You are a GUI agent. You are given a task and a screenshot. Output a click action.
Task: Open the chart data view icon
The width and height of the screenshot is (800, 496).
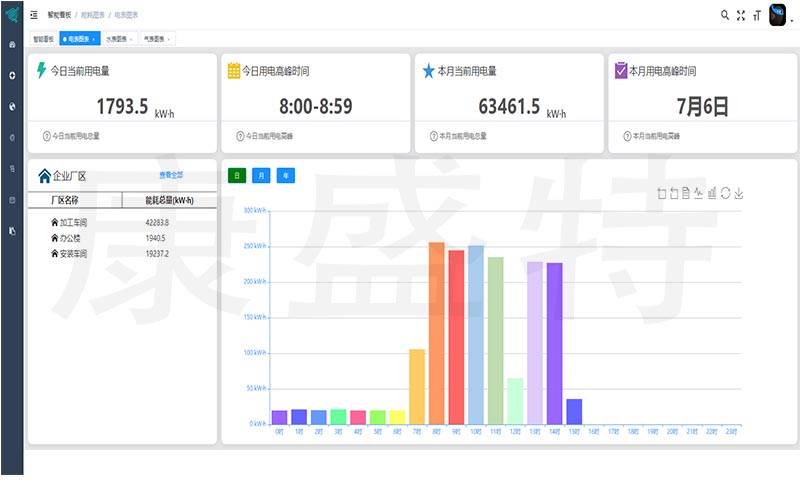tap(686, 193)
